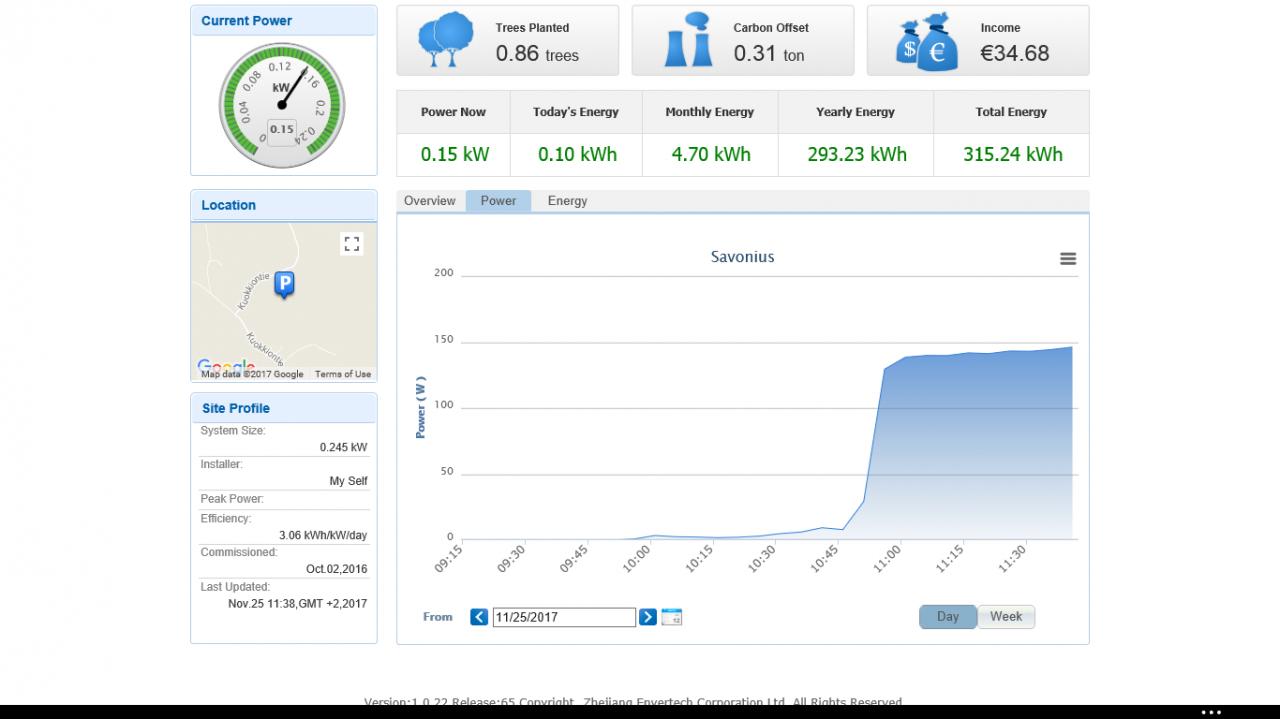Select the Power tab

pos(498,201)
